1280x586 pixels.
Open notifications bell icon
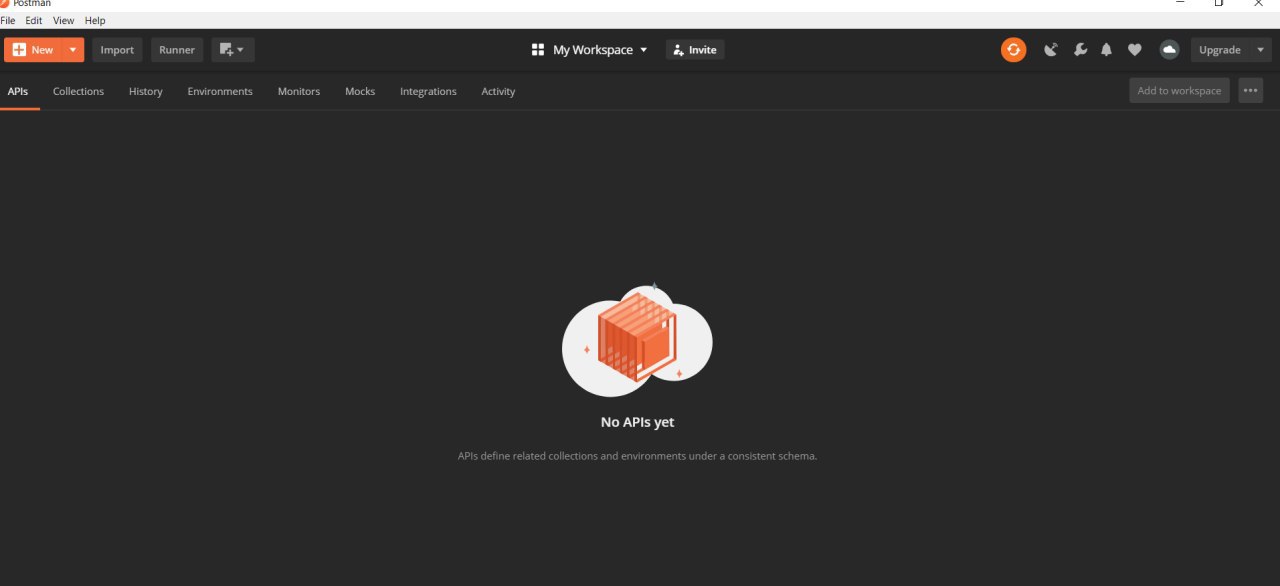click(x=1106, y=50)
